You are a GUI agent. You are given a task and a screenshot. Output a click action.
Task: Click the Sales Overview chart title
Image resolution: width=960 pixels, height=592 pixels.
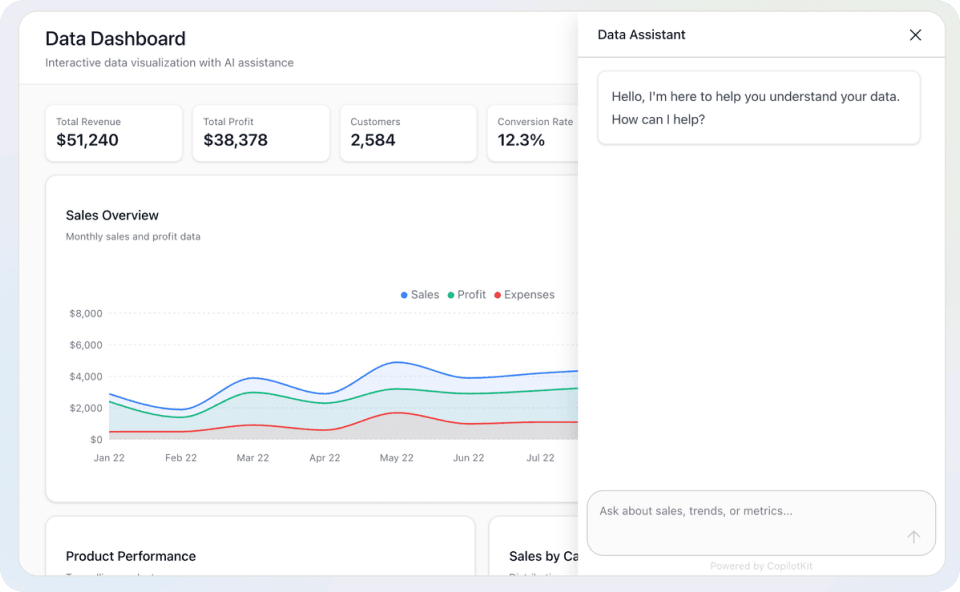(112, 215)
